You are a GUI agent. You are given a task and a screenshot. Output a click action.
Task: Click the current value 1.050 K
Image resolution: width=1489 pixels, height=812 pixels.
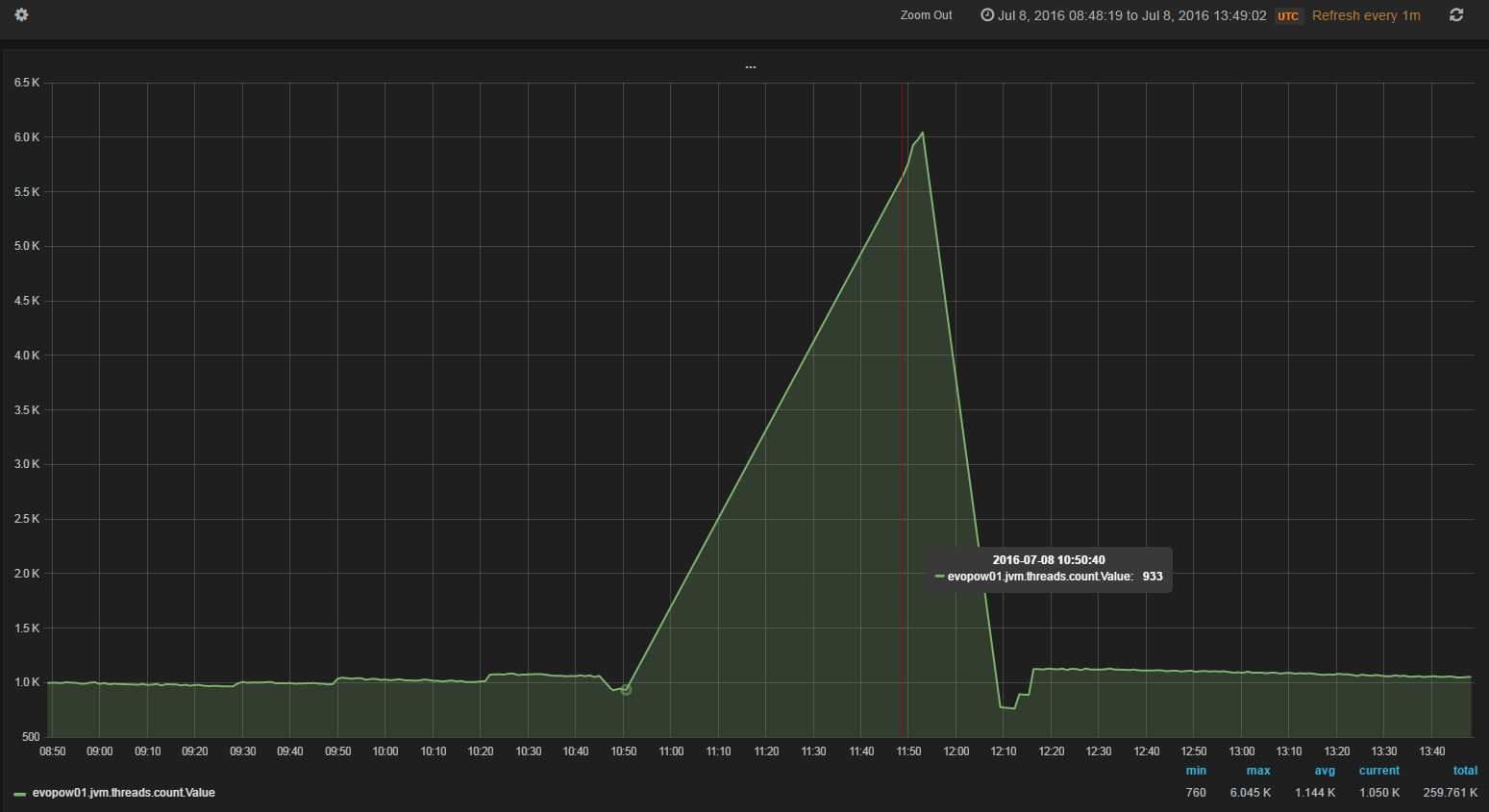[x=1379, y=793]
